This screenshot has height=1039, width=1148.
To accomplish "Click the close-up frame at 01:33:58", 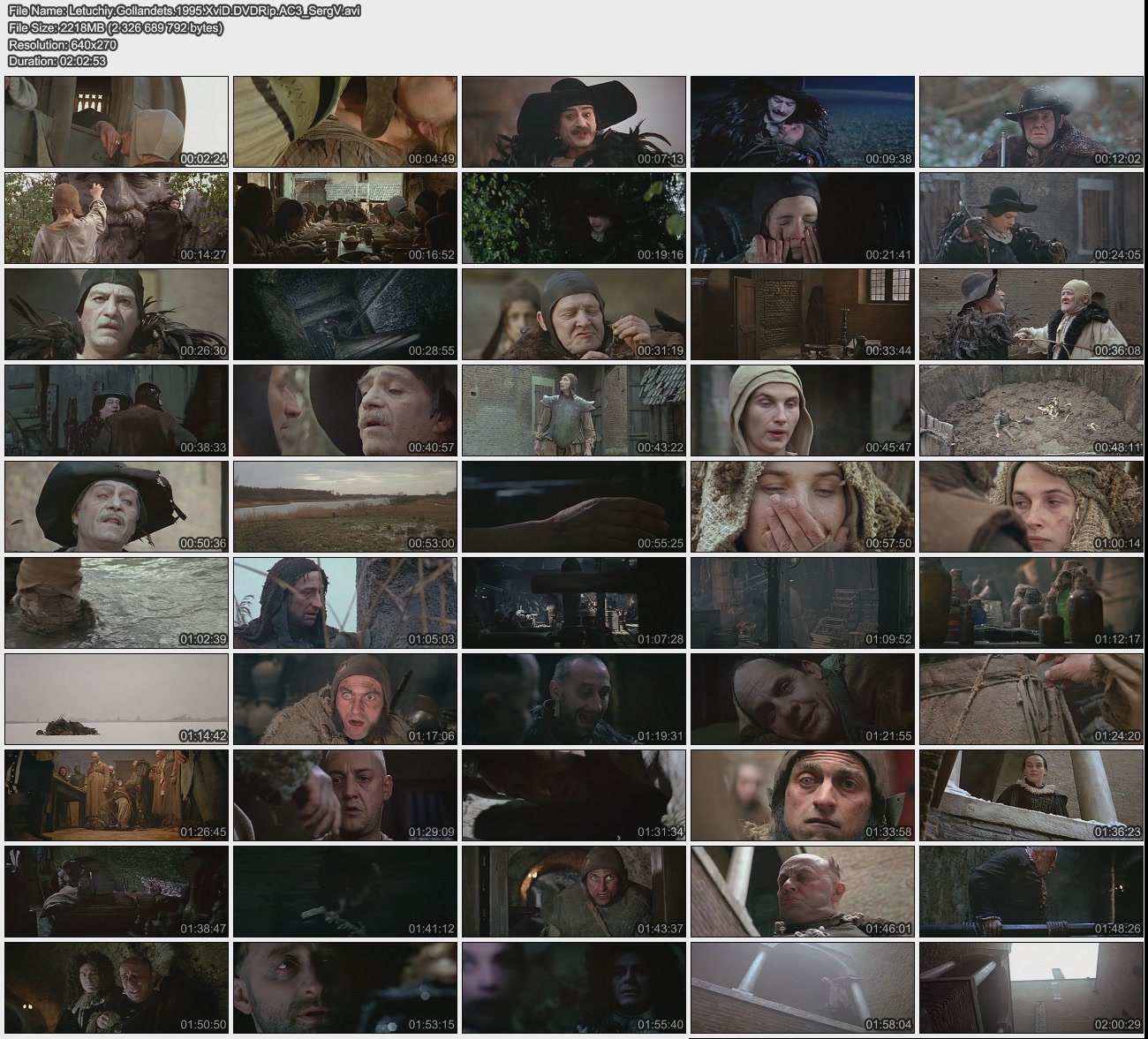I will [802, 795].
